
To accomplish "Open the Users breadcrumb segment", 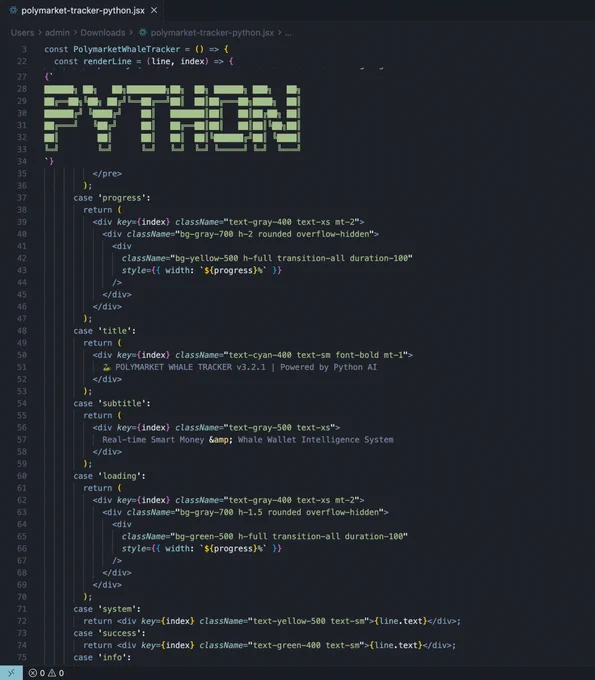I will (22, 33).
